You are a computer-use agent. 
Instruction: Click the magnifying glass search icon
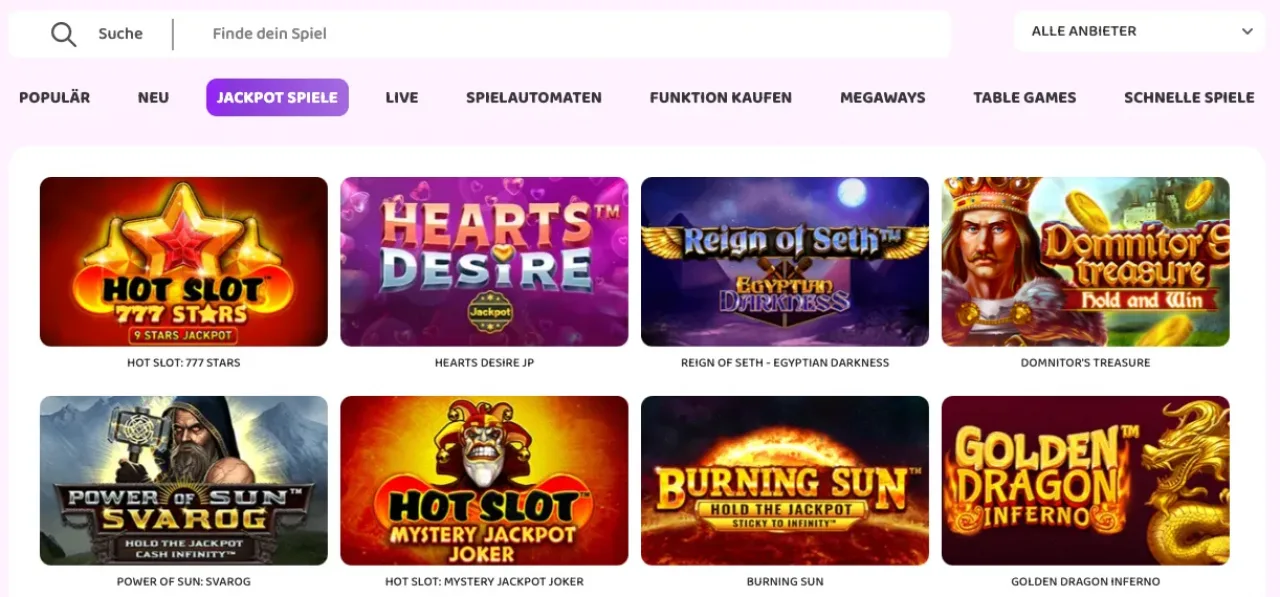64,34
